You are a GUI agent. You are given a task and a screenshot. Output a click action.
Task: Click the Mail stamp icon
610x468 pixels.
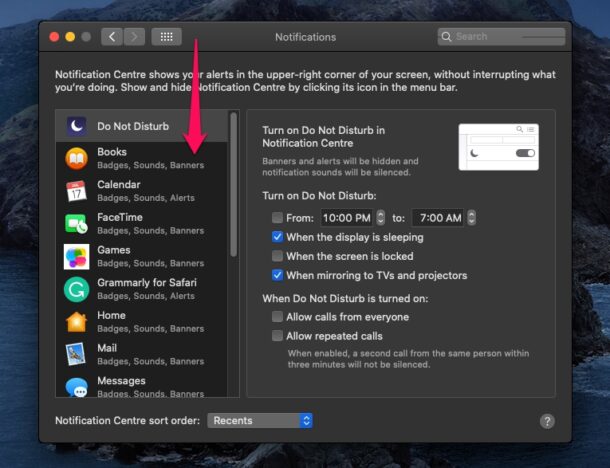[76, 354]
